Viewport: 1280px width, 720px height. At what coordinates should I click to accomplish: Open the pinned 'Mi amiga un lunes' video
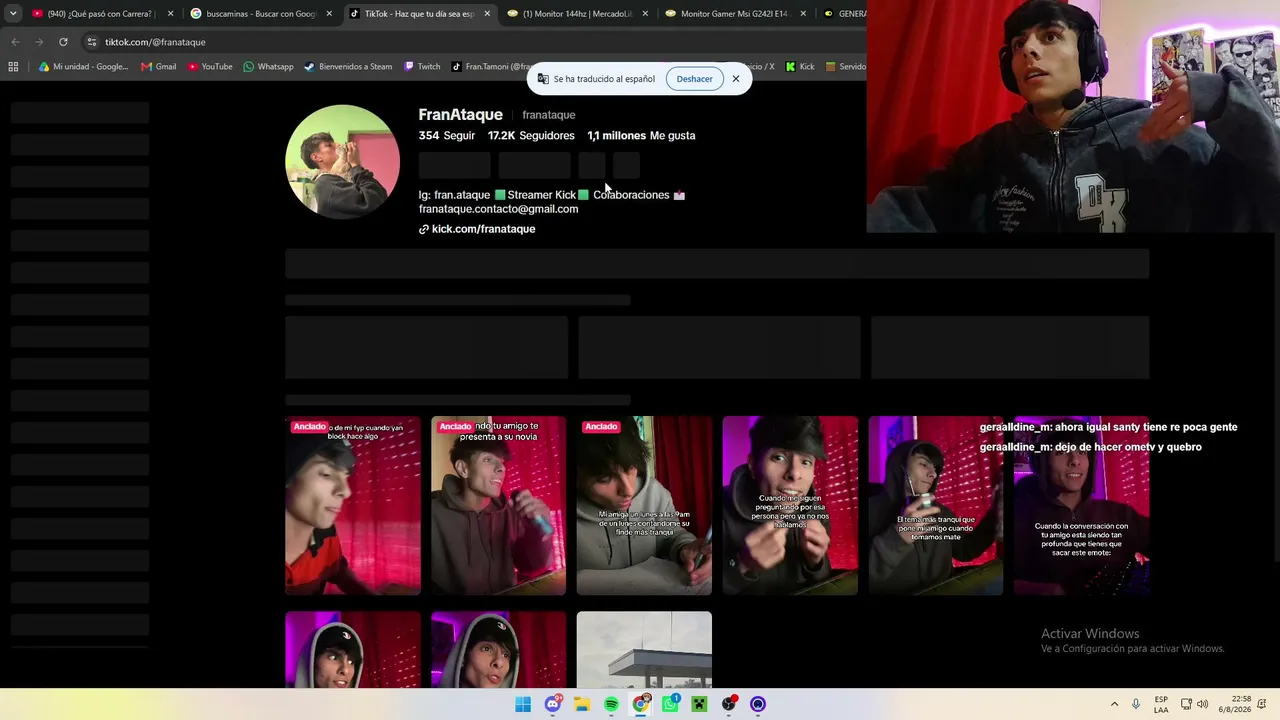point(644,506)
